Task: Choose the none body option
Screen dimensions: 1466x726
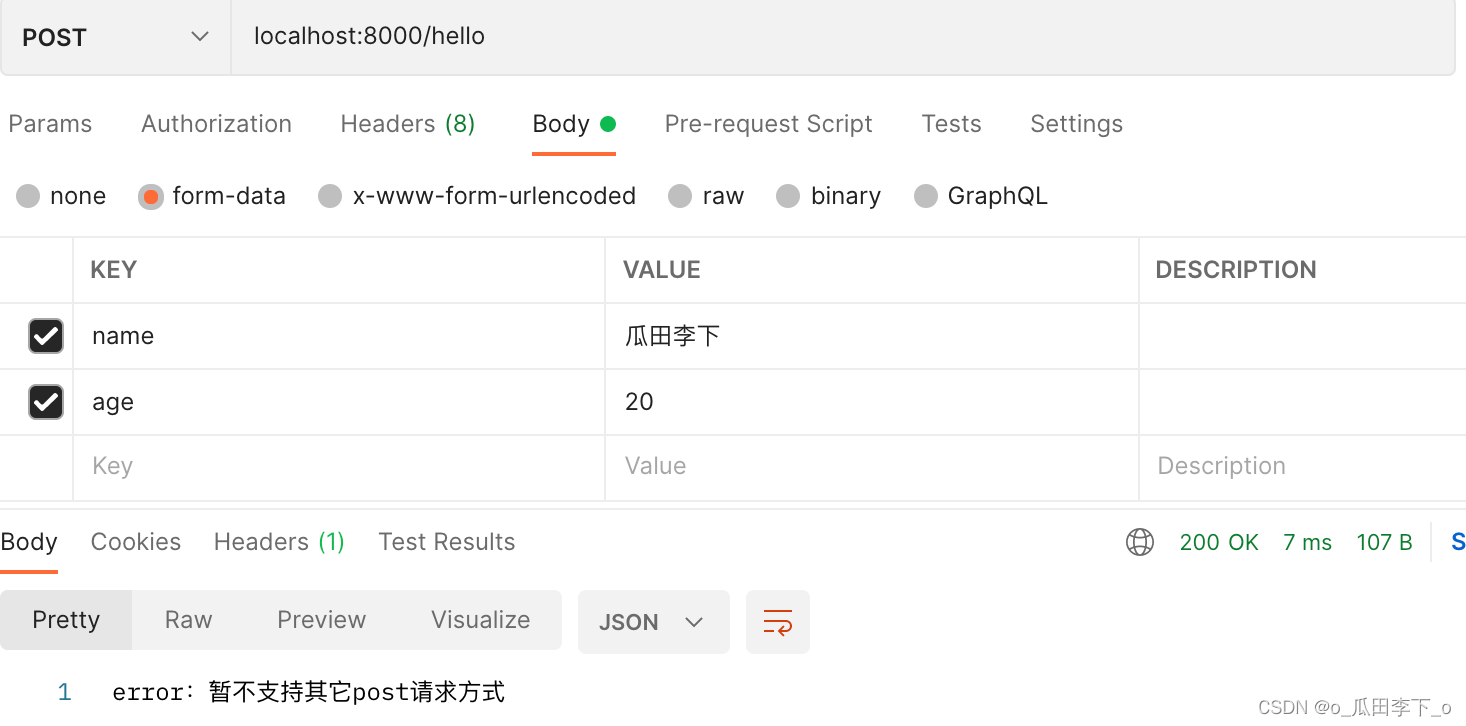Action: (x=28, y=196)
